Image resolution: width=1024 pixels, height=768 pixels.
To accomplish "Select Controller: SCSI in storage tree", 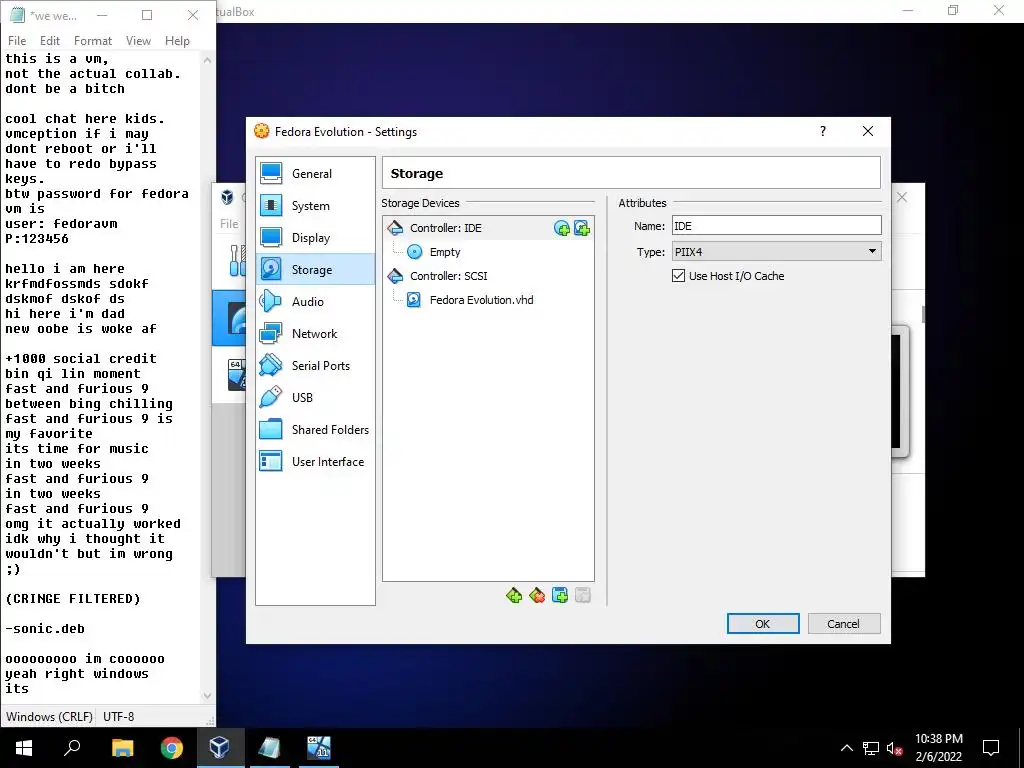I will tap(449, 276).
